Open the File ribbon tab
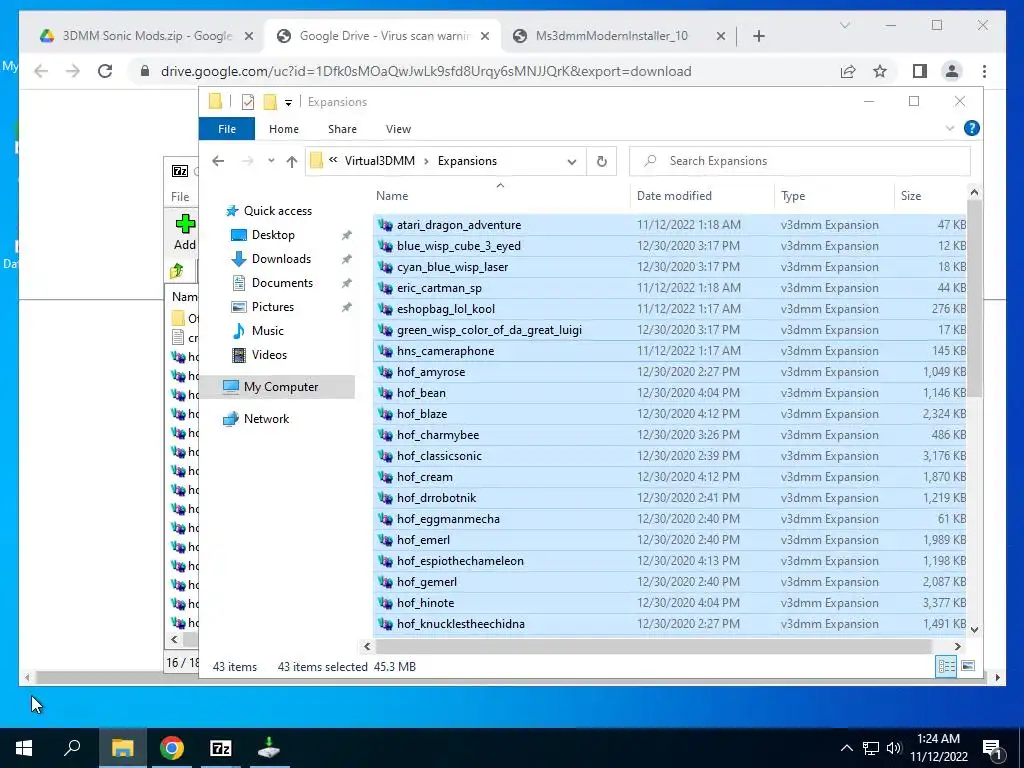 pos(227,129)
